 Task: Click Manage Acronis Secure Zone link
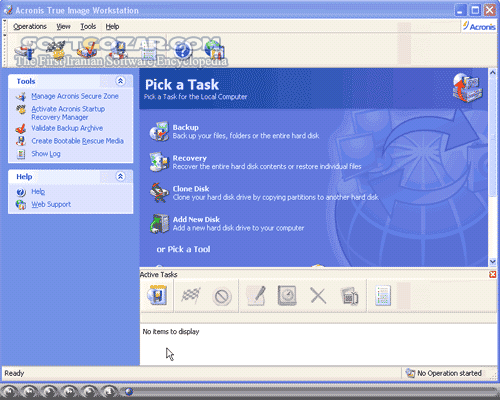75,96
